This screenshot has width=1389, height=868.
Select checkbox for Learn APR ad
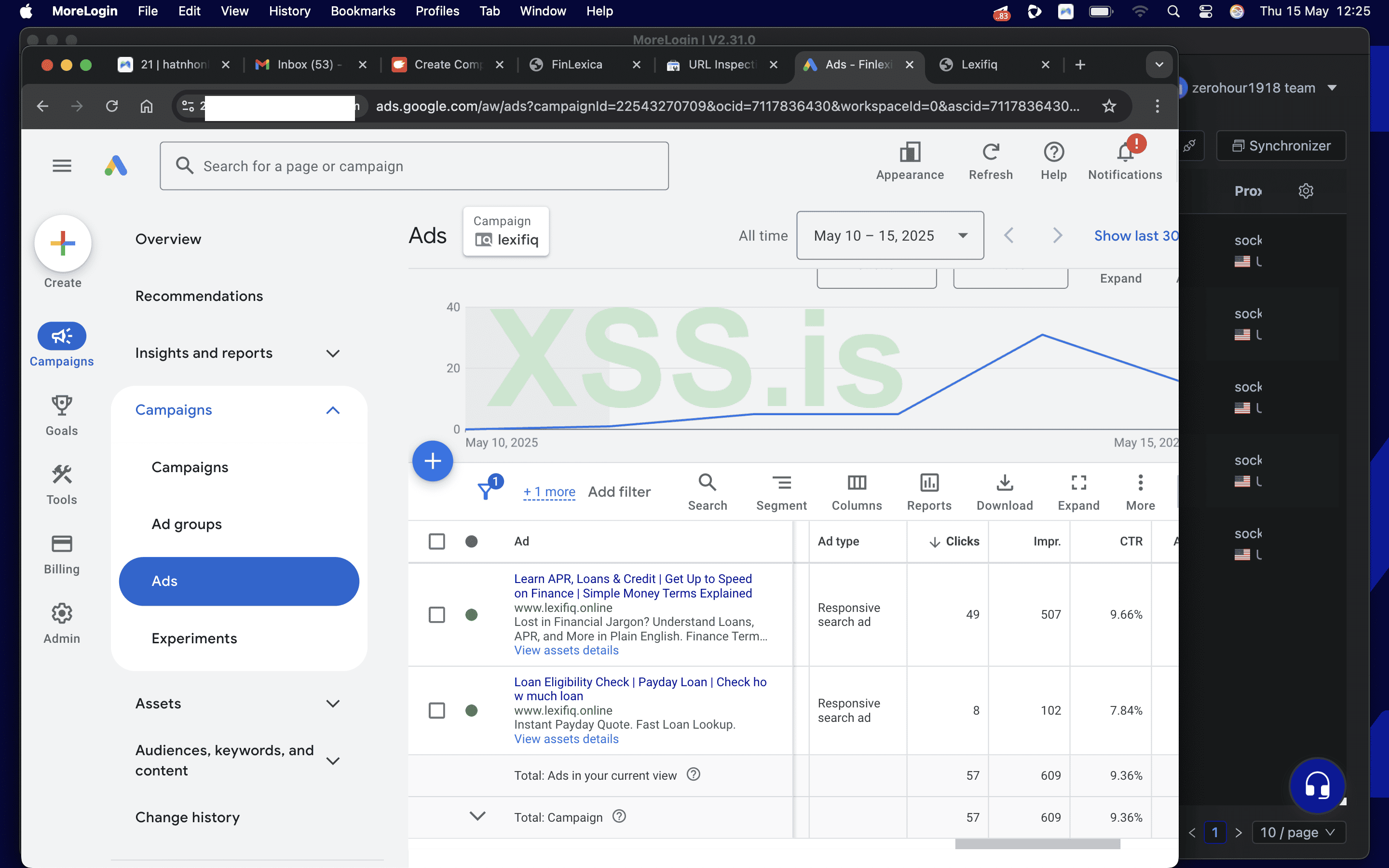coord(437,615)
